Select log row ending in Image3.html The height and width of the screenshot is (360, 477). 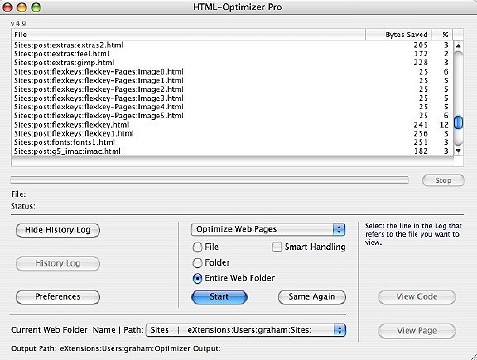pyautogui.click(x=232, y=98)
